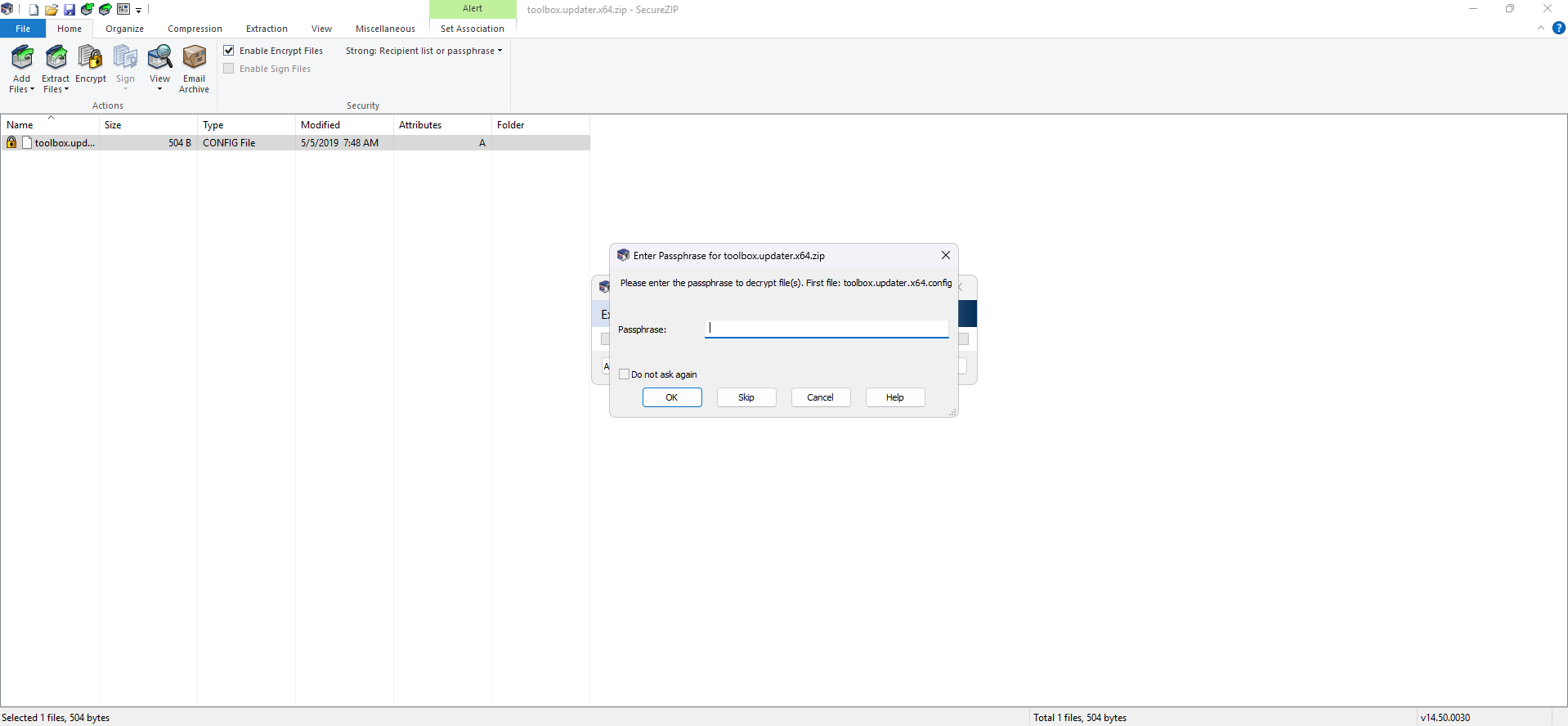
Task: Select the toolbox.upd... file name
Action: (65, 143)
